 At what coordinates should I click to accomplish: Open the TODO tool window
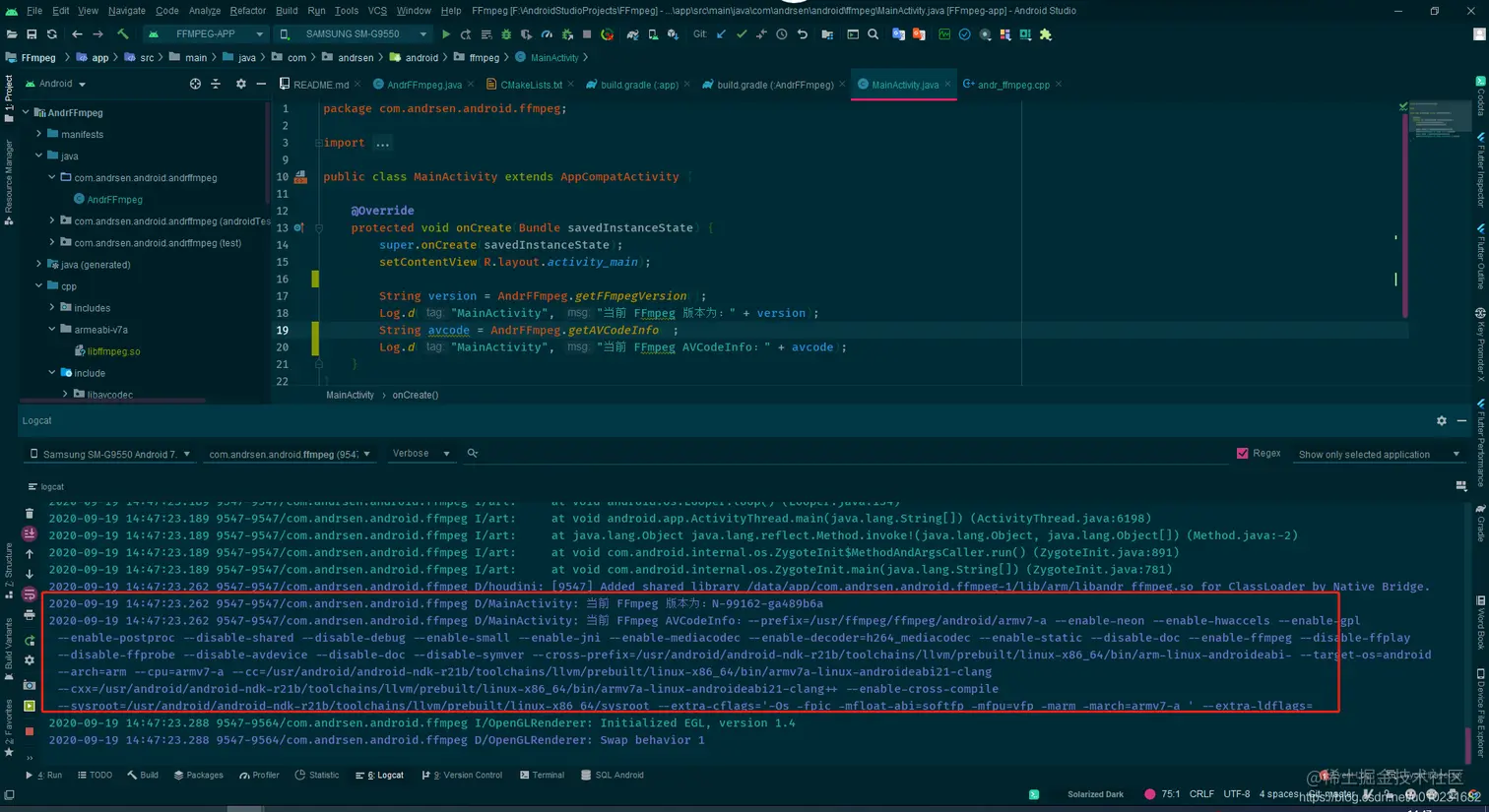tap(95, 776)
